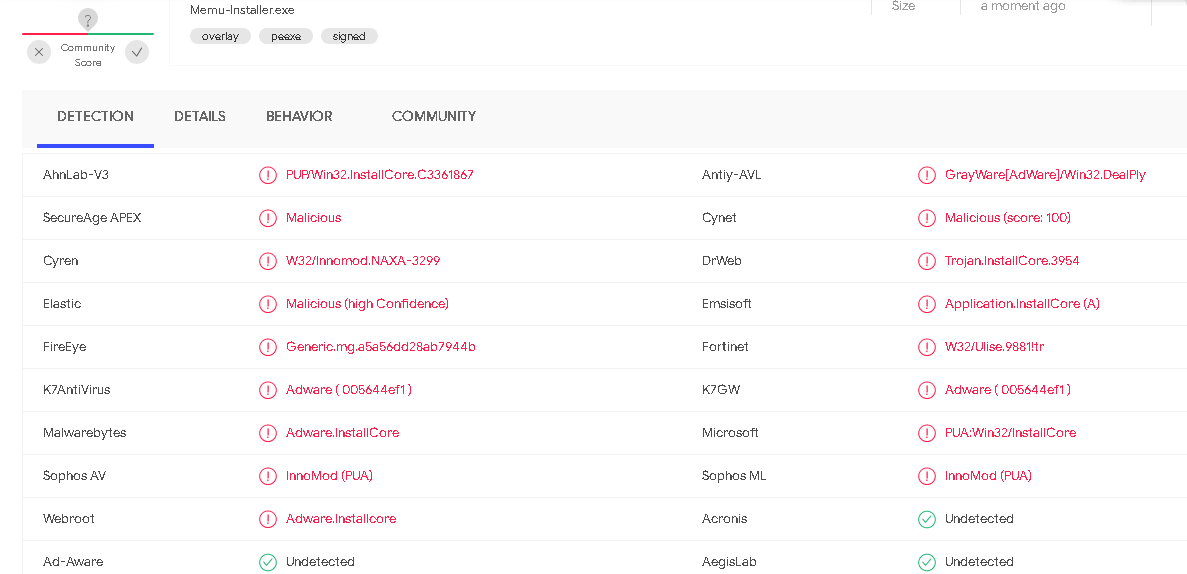Viewport: 1187px width, 574px height.
Task: Click the signed tag
Action: (x=349, y=36)
